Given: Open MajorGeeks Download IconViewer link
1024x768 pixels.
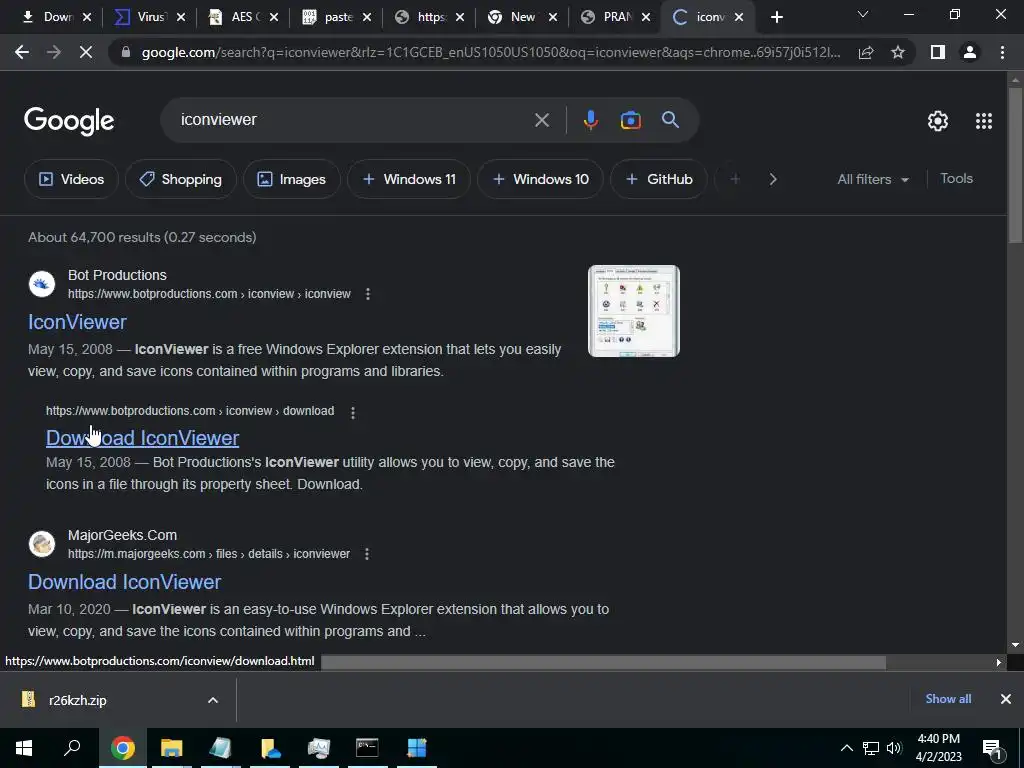Looking at the screenshot, I should click(124, 582).
